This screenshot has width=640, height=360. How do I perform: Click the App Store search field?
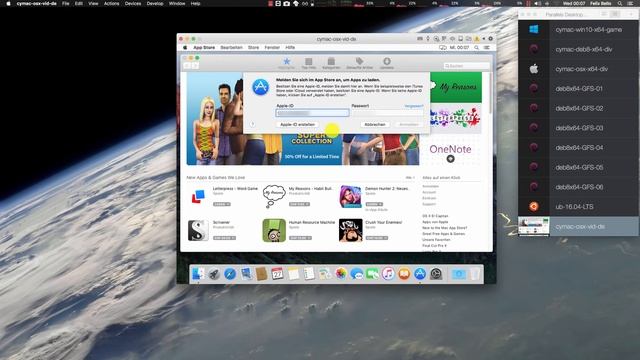click(x=467, y=66)
